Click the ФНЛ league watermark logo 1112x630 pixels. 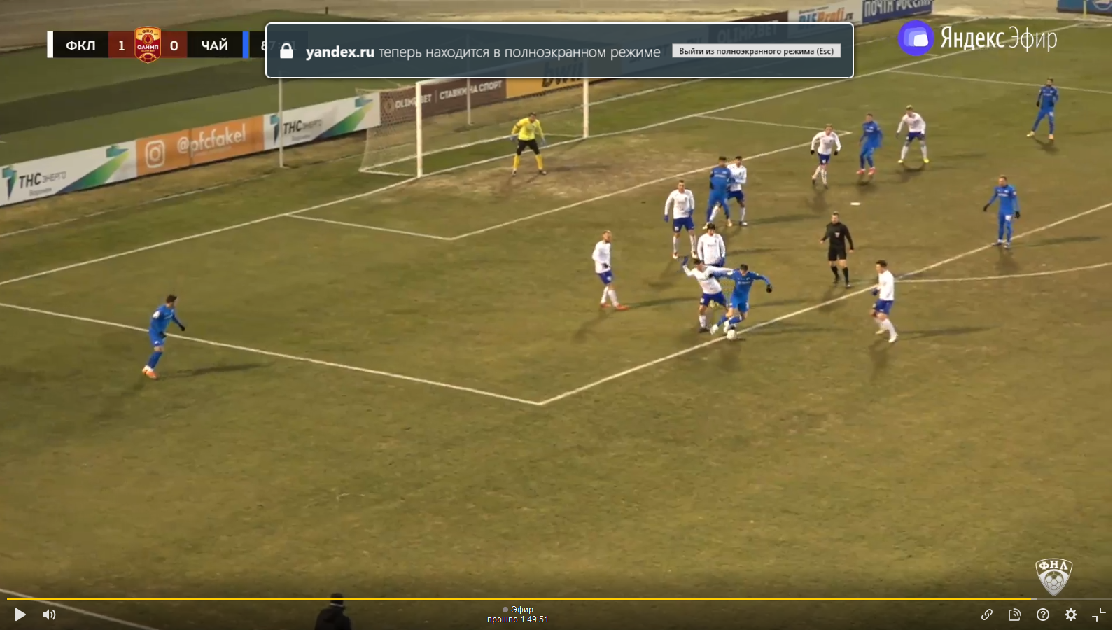click(1053, 576)
